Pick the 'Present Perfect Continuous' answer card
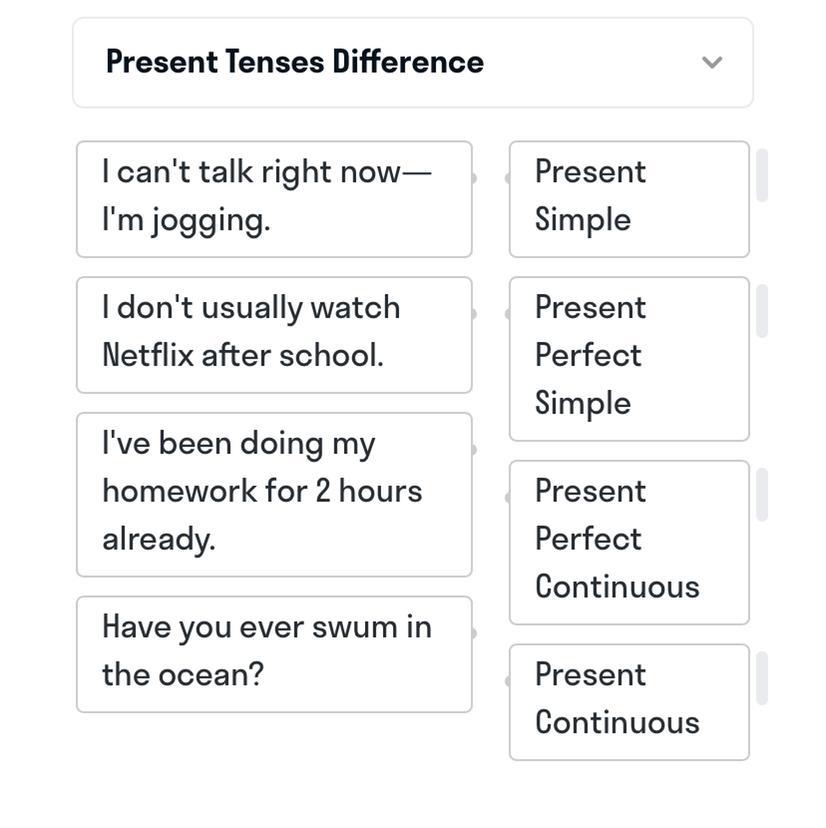826x828 pixels. click(628, 542)
